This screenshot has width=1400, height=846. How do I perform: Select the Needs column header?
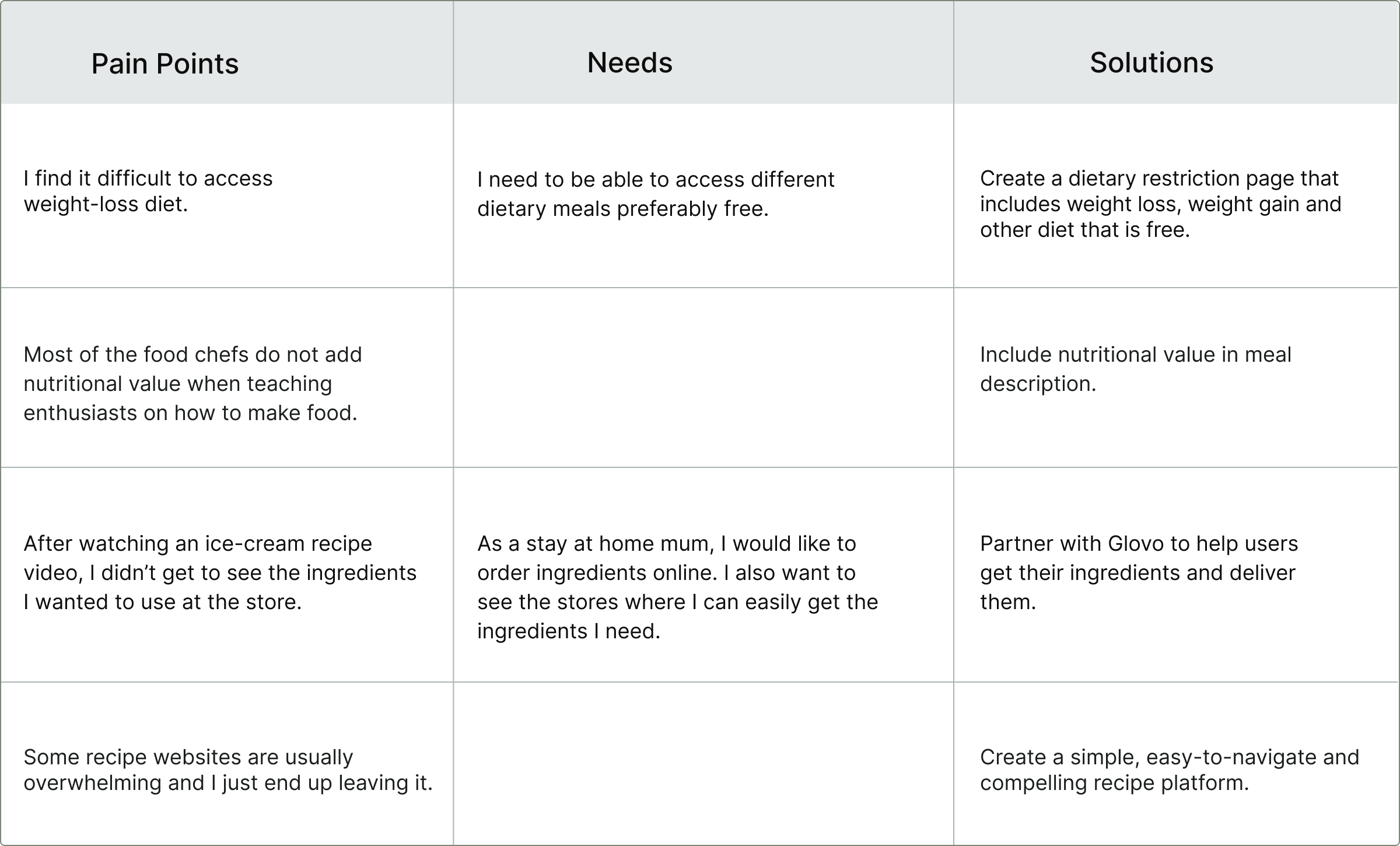[629, 62]
